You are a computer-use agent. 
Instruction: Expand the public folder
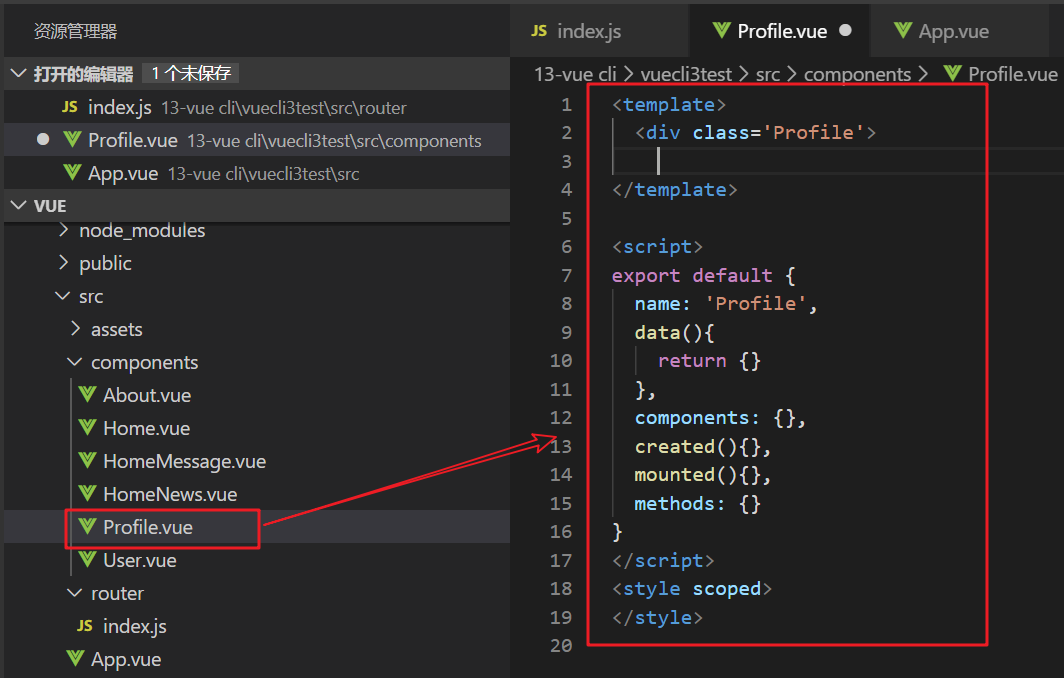click(x=64, y=263)
